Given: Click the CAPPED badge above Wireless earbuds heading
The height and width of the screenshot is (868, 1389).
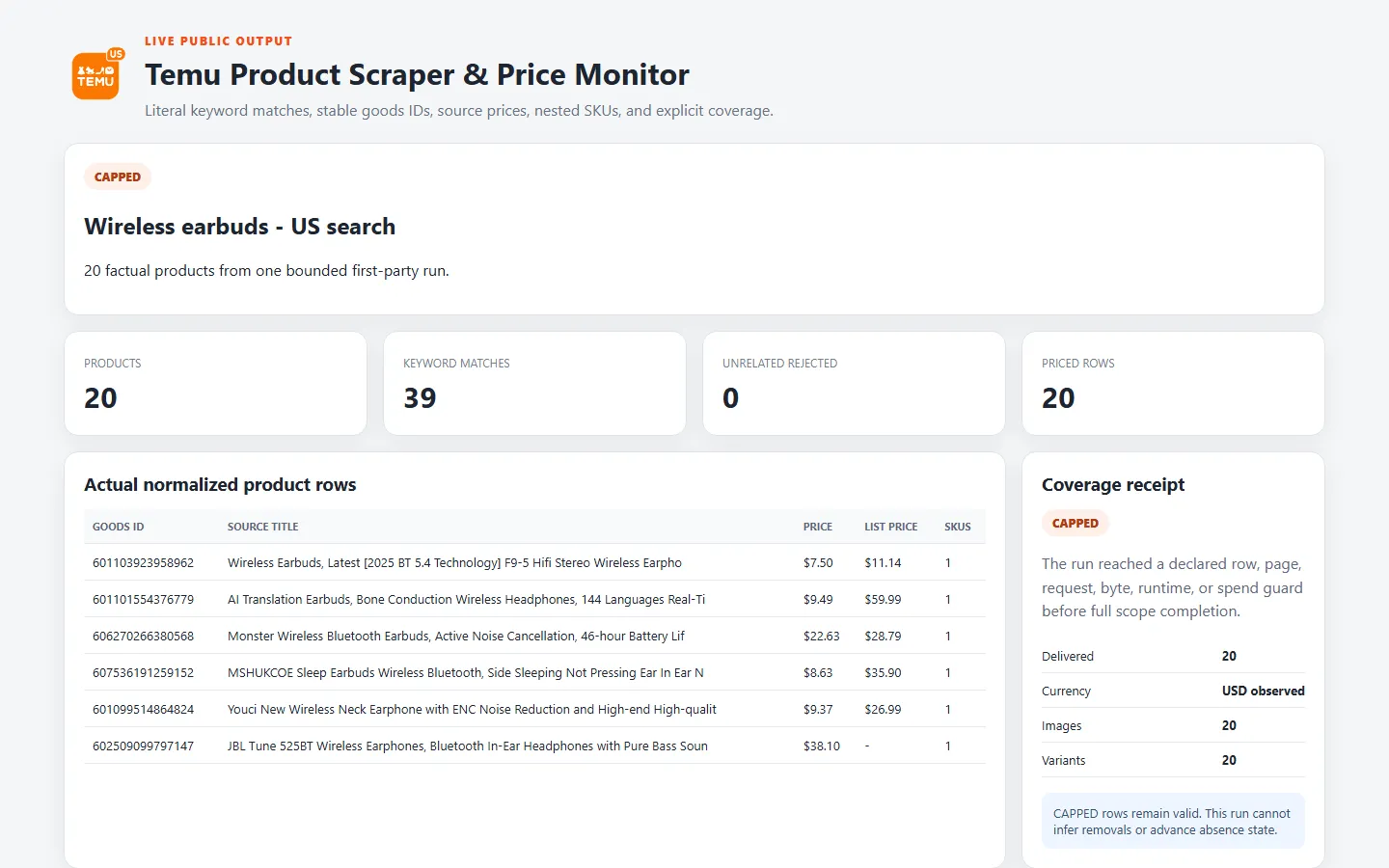Looking at the screenshot, I should 118,176.
